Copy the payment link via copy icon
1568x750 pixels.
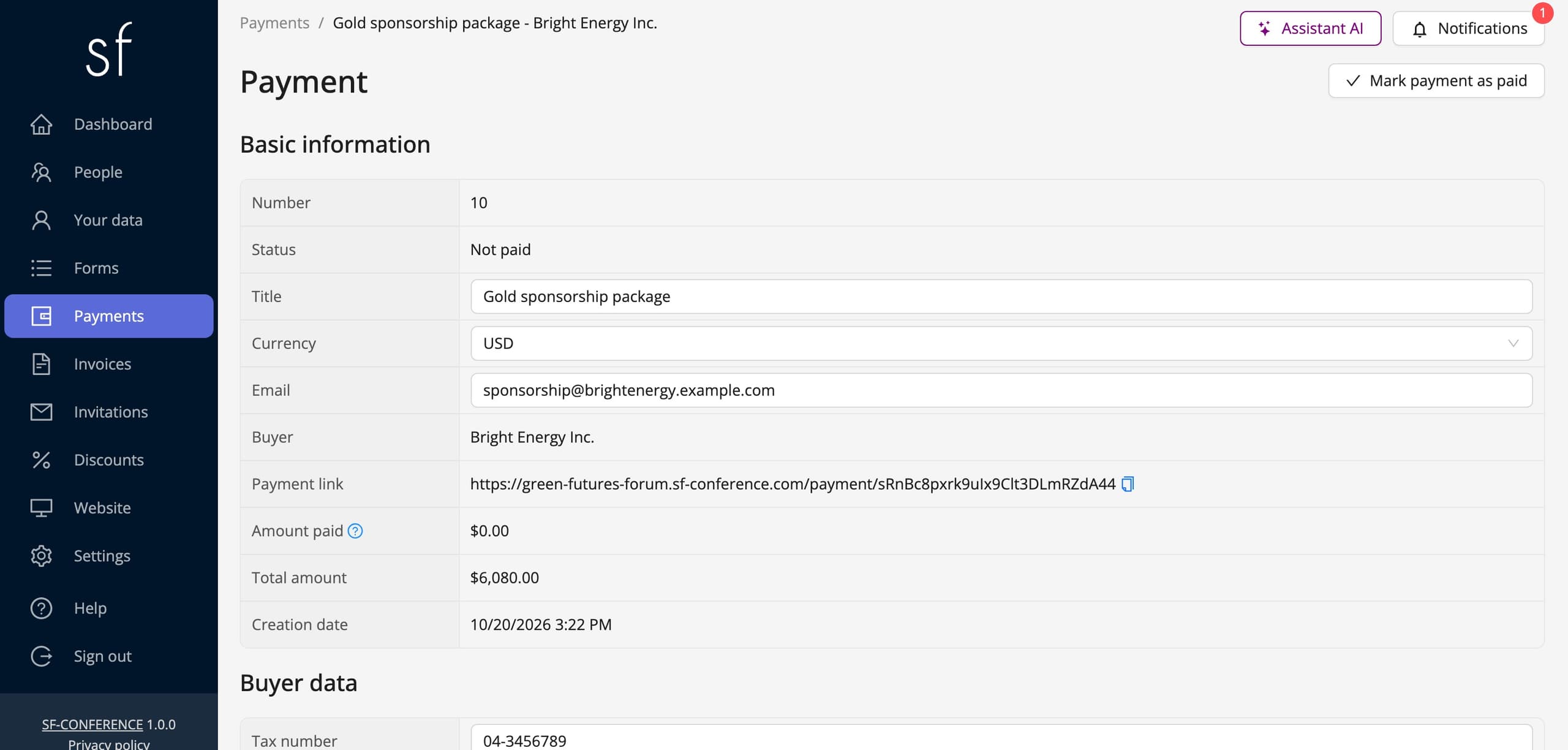[1128, 484]
